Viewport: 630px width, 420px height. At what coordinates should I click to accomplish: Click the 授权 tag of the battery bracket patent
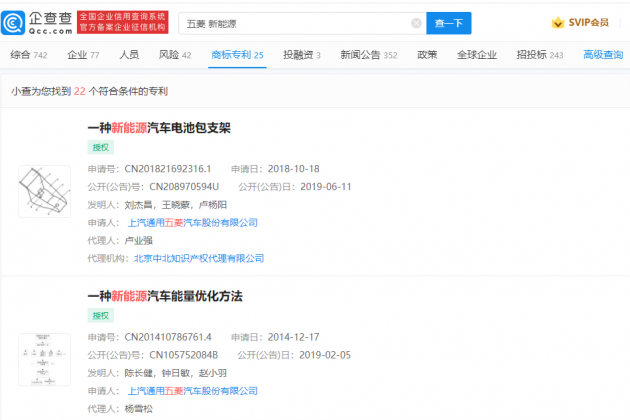(101, 148)
